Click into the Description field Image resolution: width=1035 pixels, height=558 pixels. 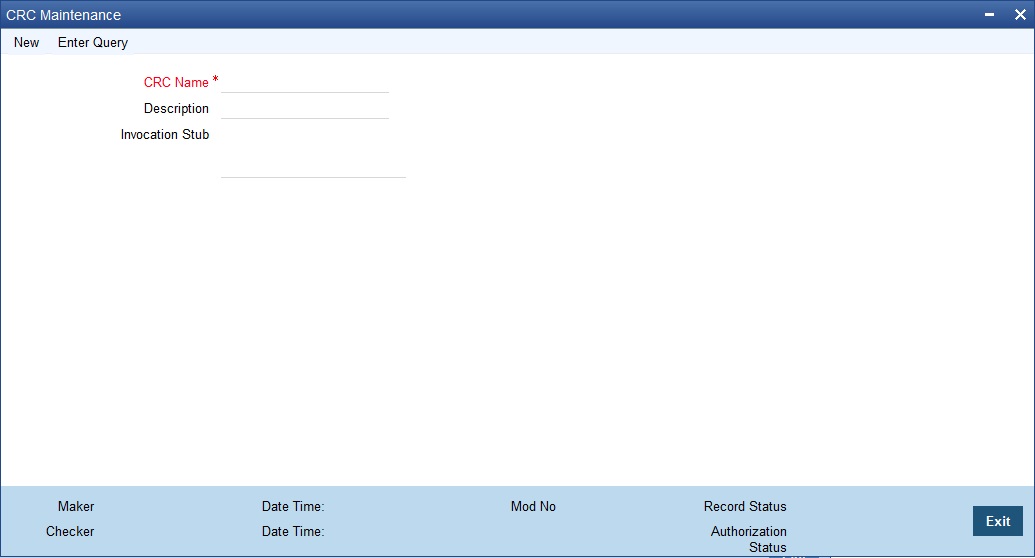(305, 109)
